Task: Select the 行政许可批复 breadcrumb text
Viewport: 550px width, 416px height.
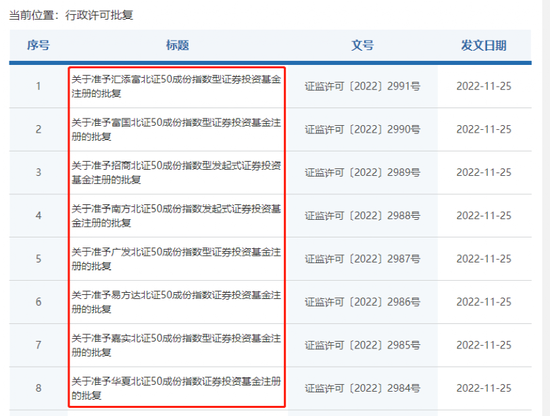Action: pos(99,15)
